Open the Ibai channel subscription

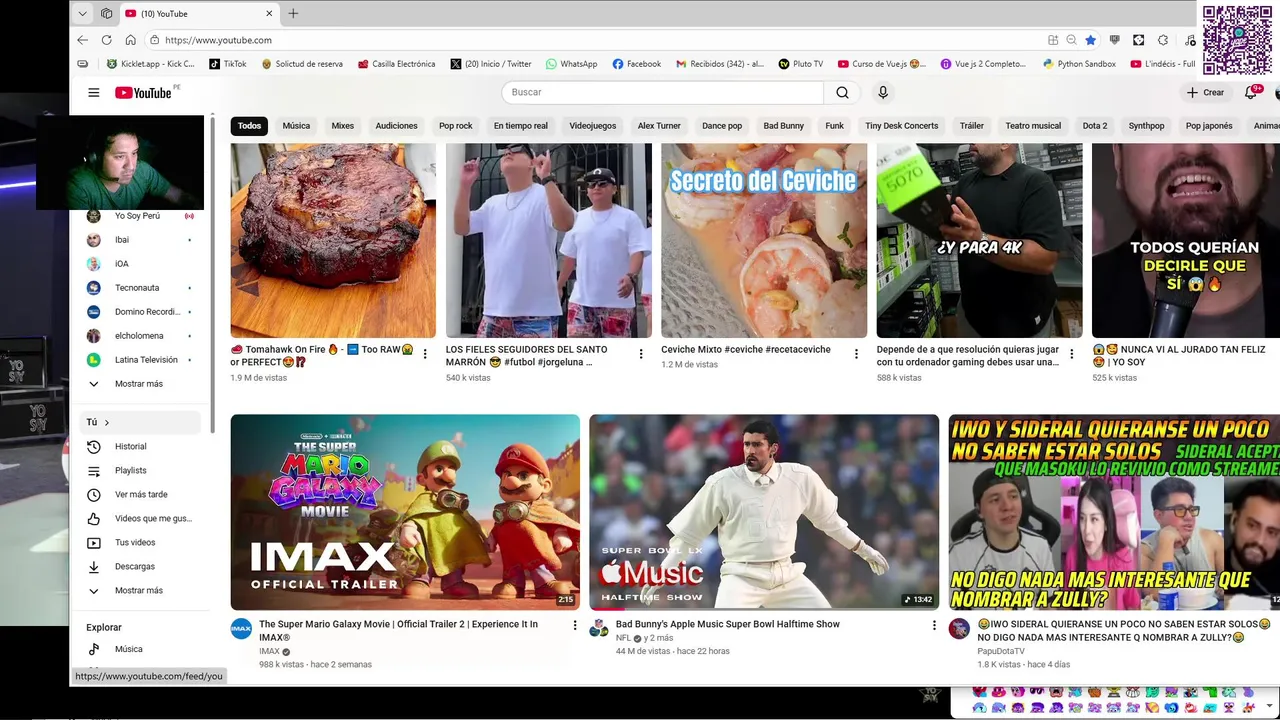(x=140, y=240)
